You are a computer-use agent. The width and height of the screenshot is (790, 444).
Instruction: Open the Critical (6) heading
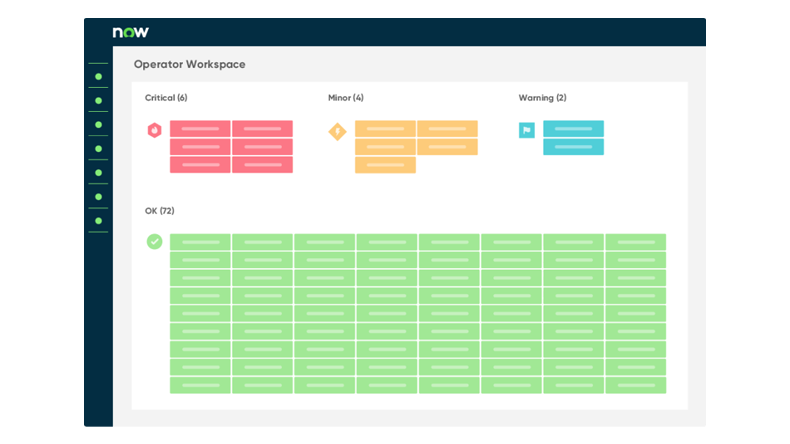click(166, 98)
